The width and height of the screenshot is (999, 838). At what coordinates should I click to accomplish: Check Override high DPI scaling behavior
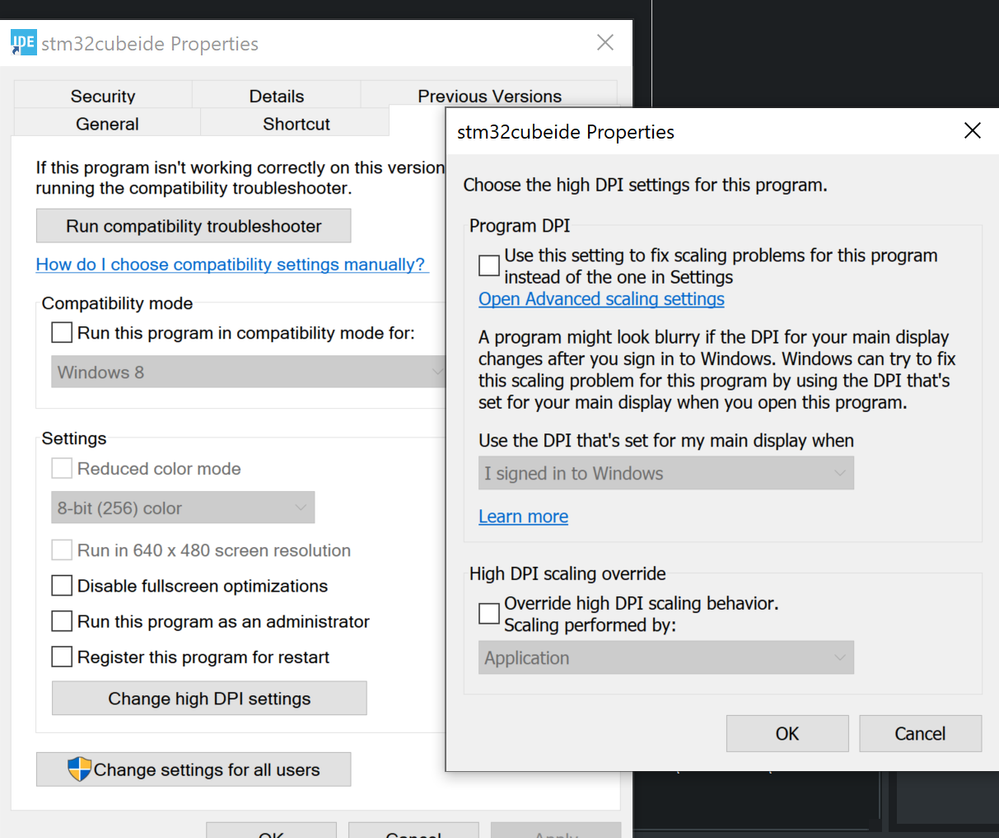click(489, 614)
